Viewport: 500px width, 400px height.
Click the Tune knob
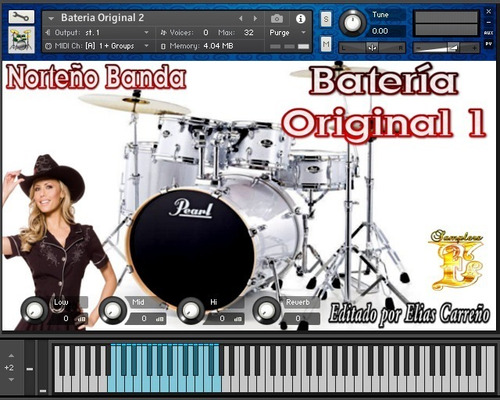point(352,23)
